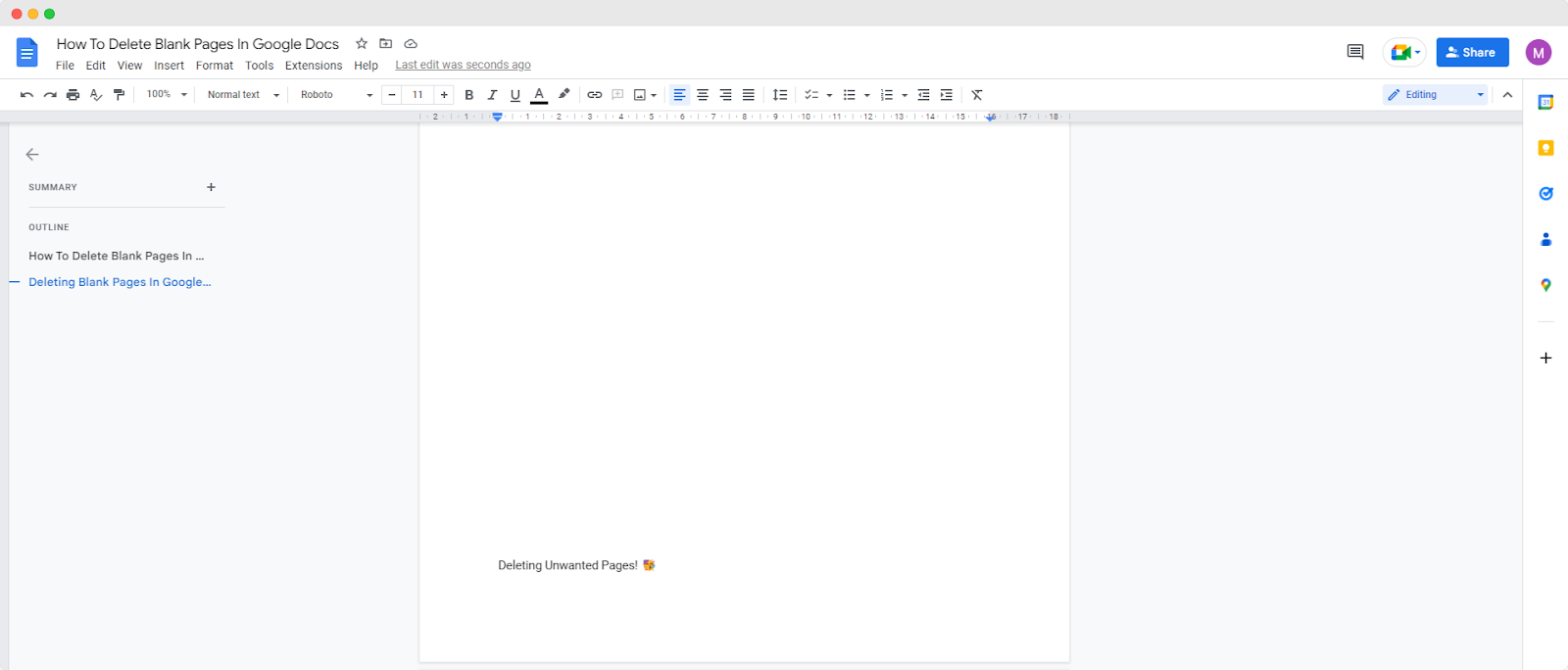Close the outline panel with back arrow

click(x=32, y=154)
